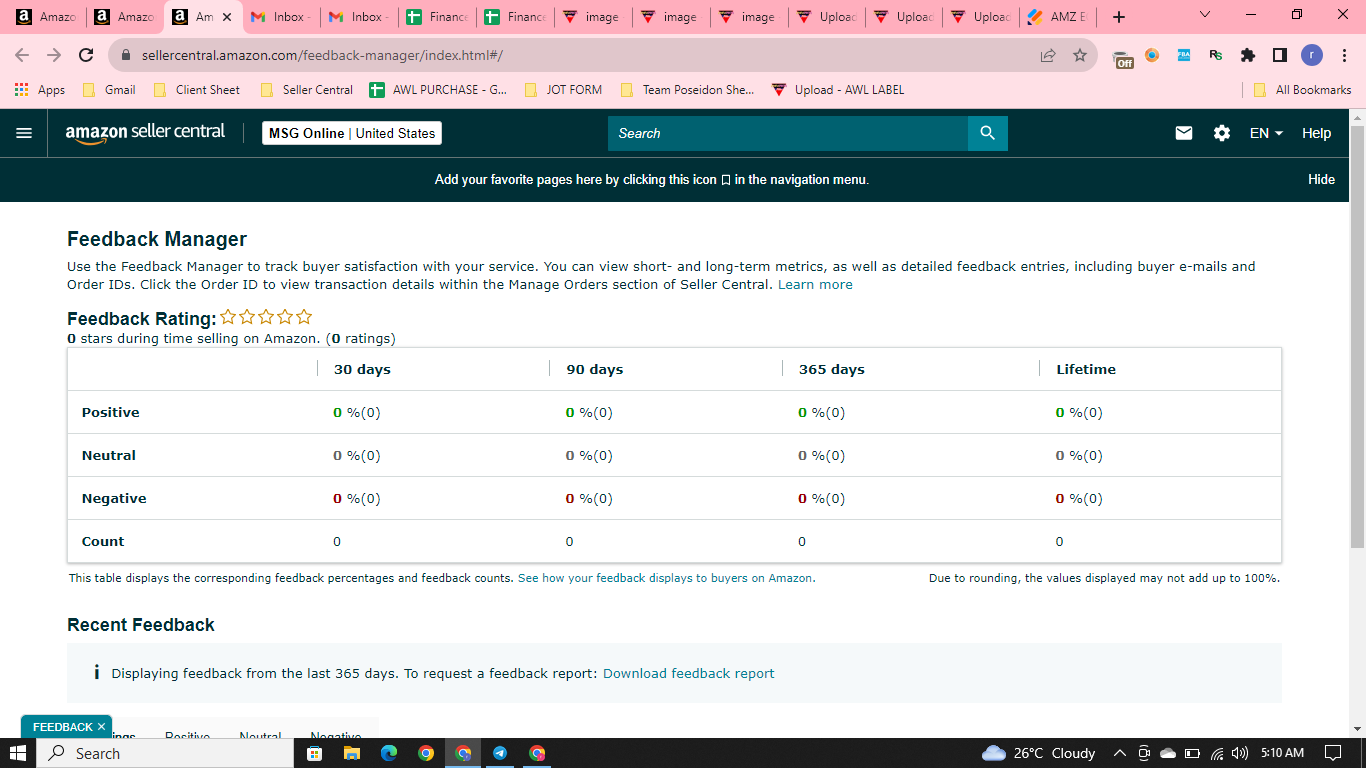
Task: Open the Seller Central hamburger navigation menu
Action: [24, 133]
